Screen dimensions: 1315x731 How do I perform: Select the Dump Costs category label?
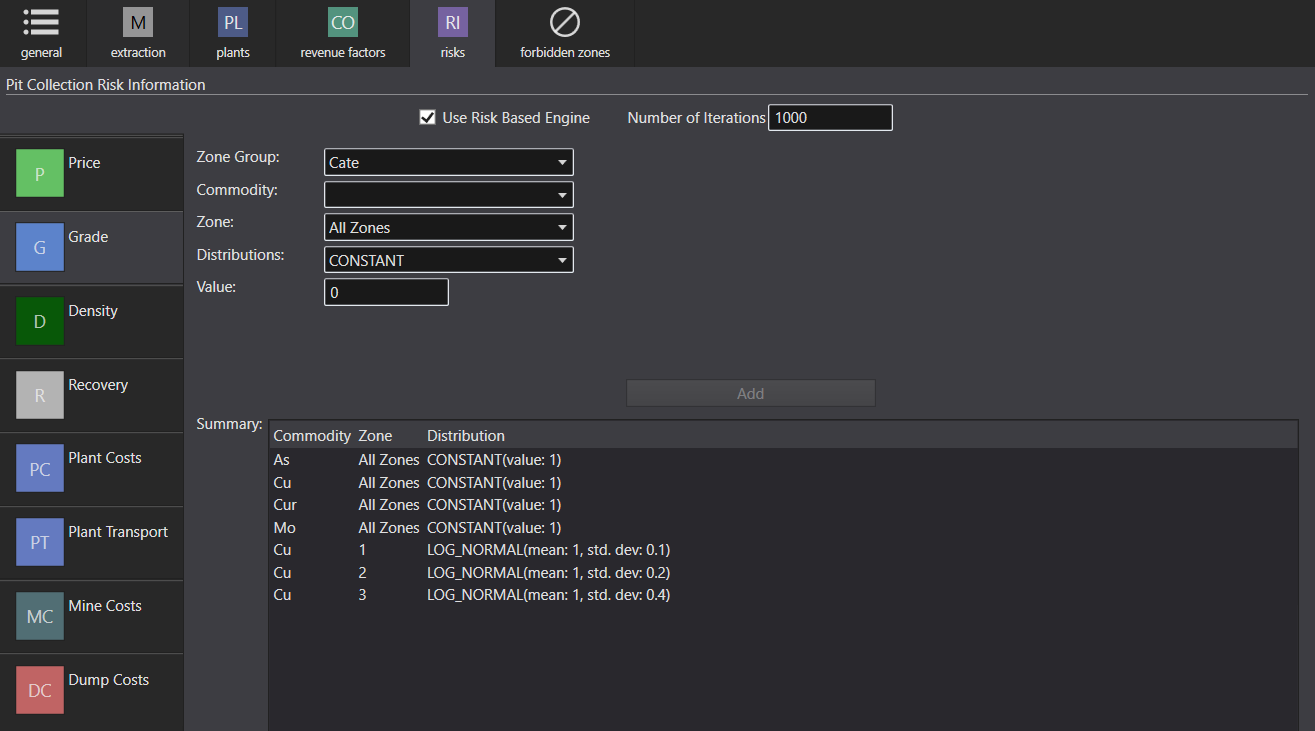(x=108, y=680)
